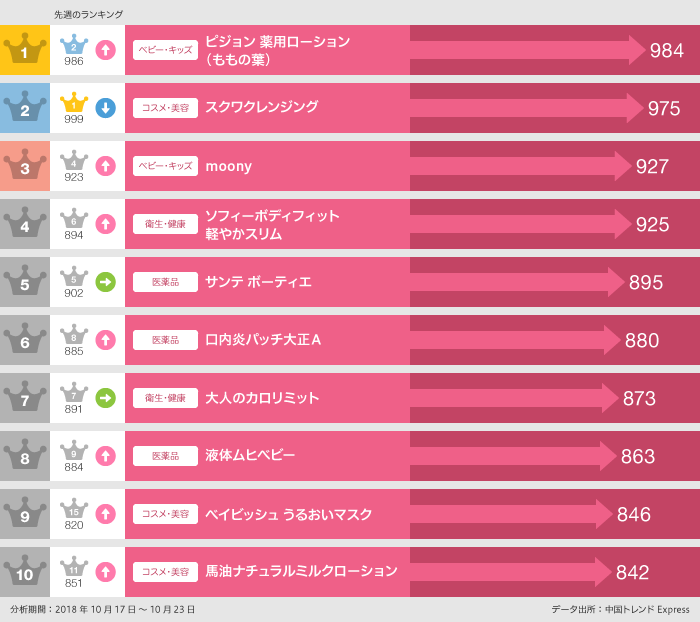Screen dimensions: 700x622
Task: Select the ベビー・キッズ tag on the ピジョン row
Action: [x=166, y=50]
